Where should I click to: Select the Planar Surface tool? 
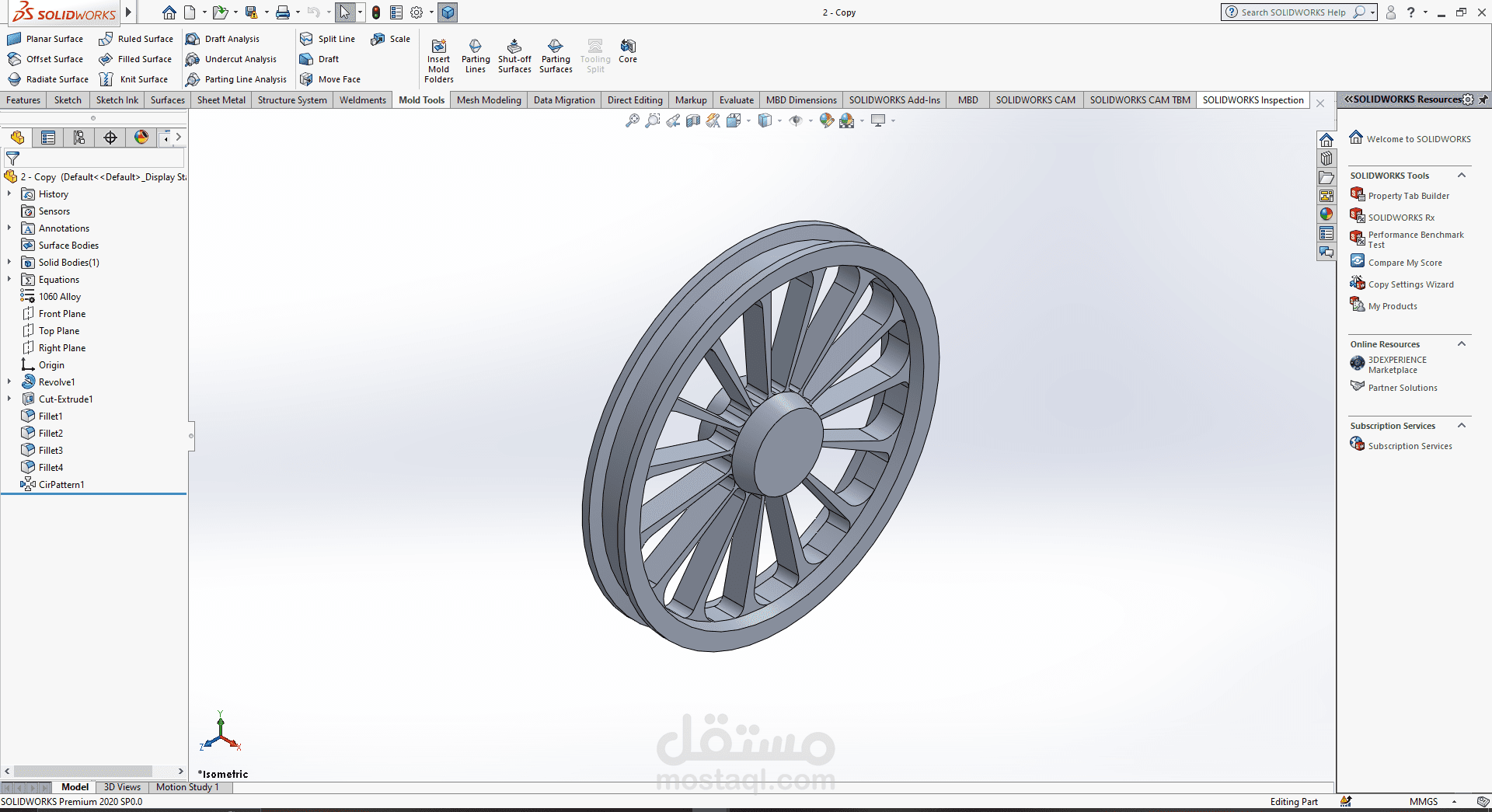45,39
